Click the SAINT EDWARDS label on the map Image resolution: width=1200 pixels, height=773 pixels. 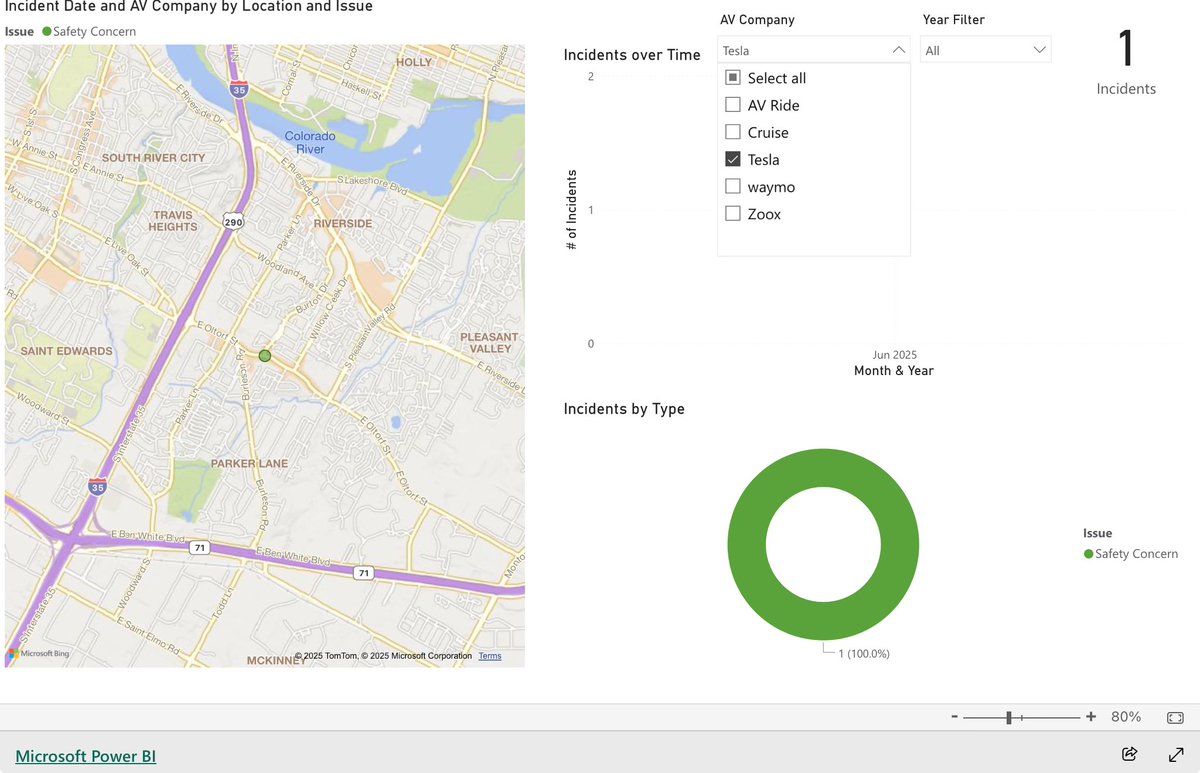click(x=66, y=351)
